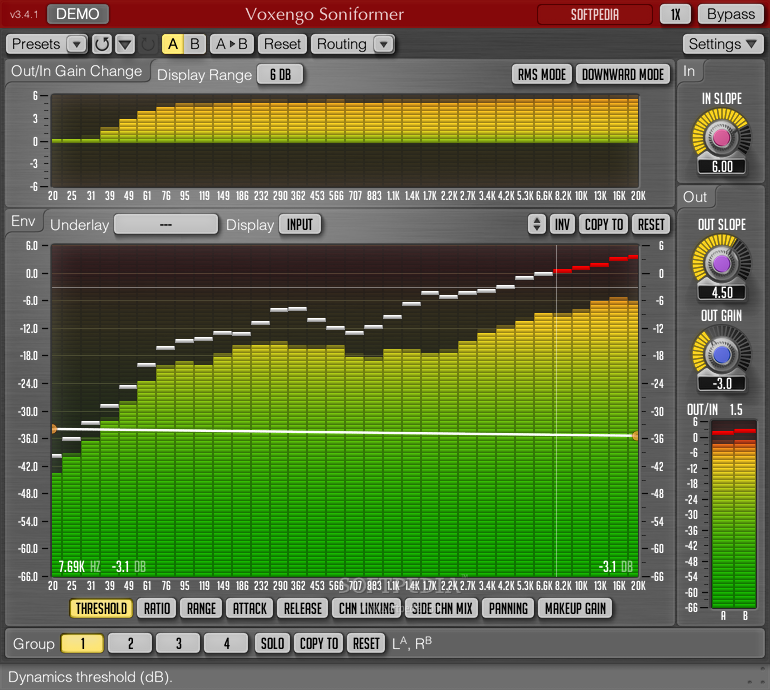Copy state A to B
The height and width of the screenshot is (690, 770).
232,44
